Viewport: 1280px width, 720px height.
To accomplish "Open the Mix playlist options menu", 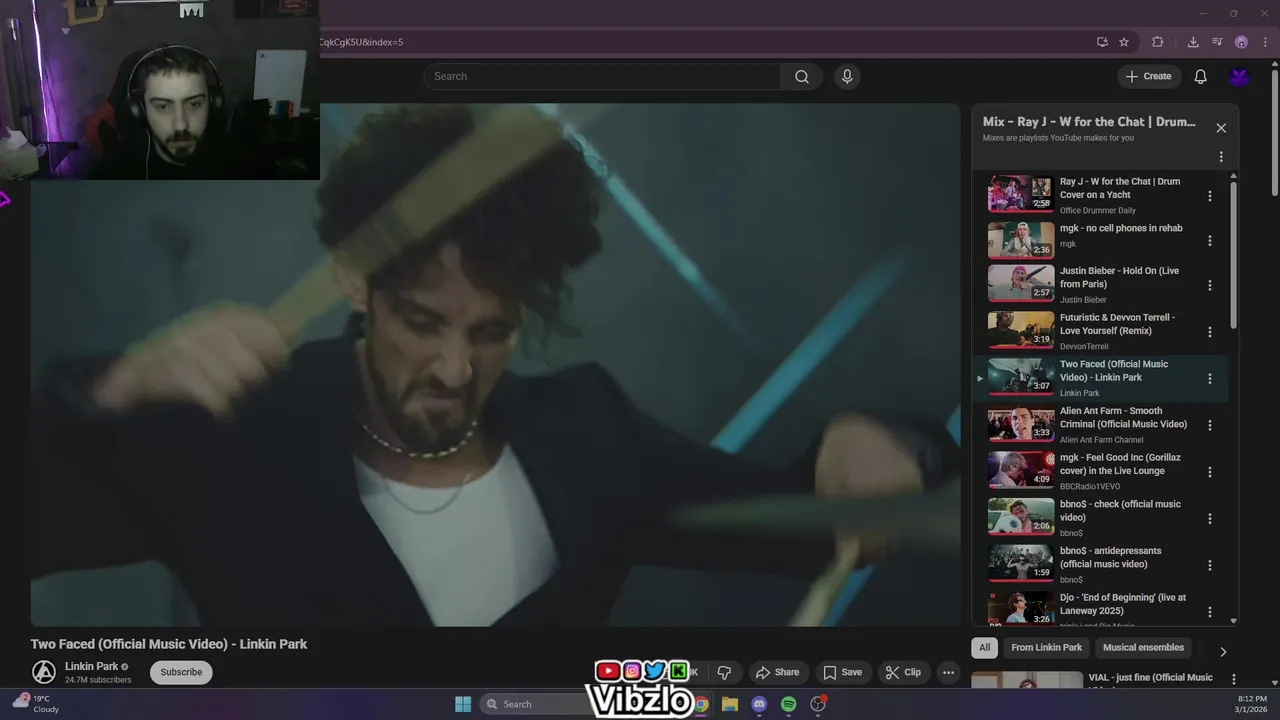I will coord(1221,157).
